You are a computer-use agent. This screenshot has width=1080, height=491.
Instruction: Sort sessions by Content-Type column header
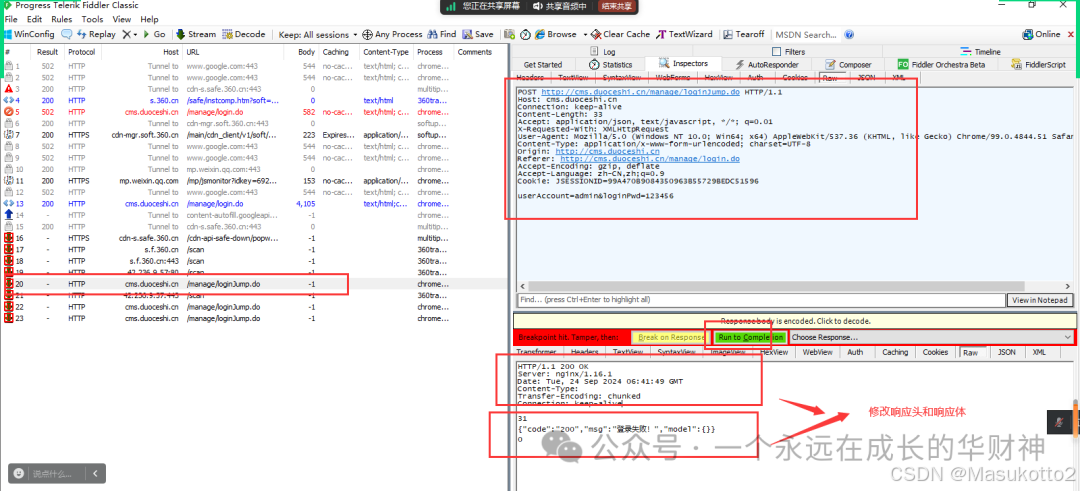click(x=386, y=52)
